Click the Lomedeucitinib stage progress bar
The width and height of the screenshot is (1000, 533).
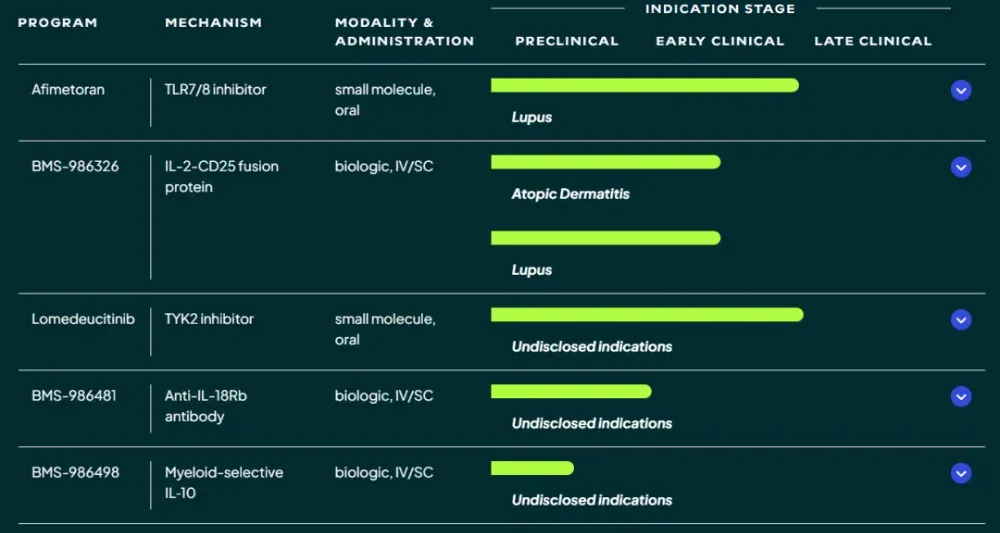click(646, 315)
